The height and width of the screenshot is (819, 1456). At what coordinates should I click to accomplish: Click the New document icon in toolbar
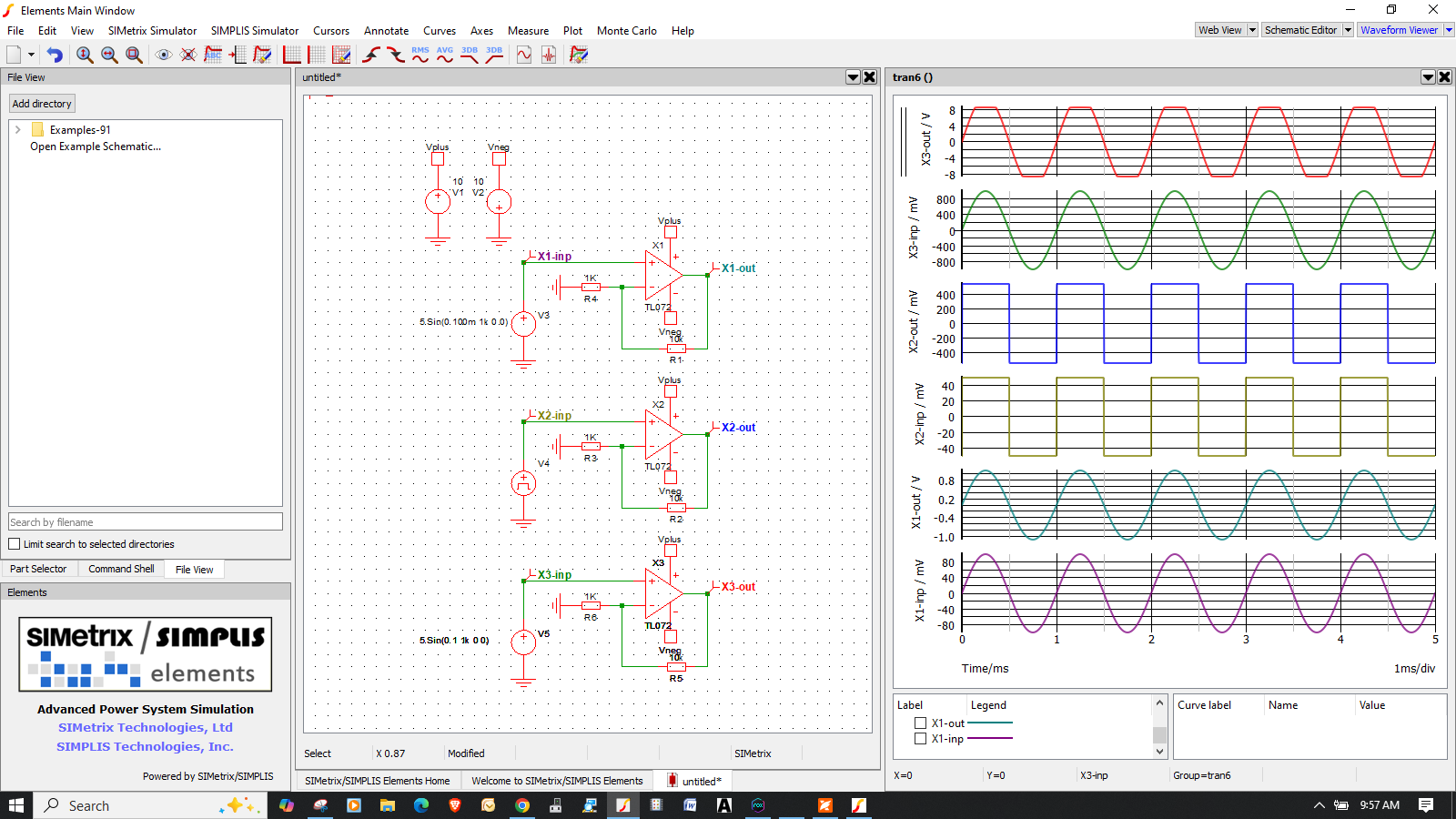14,55
